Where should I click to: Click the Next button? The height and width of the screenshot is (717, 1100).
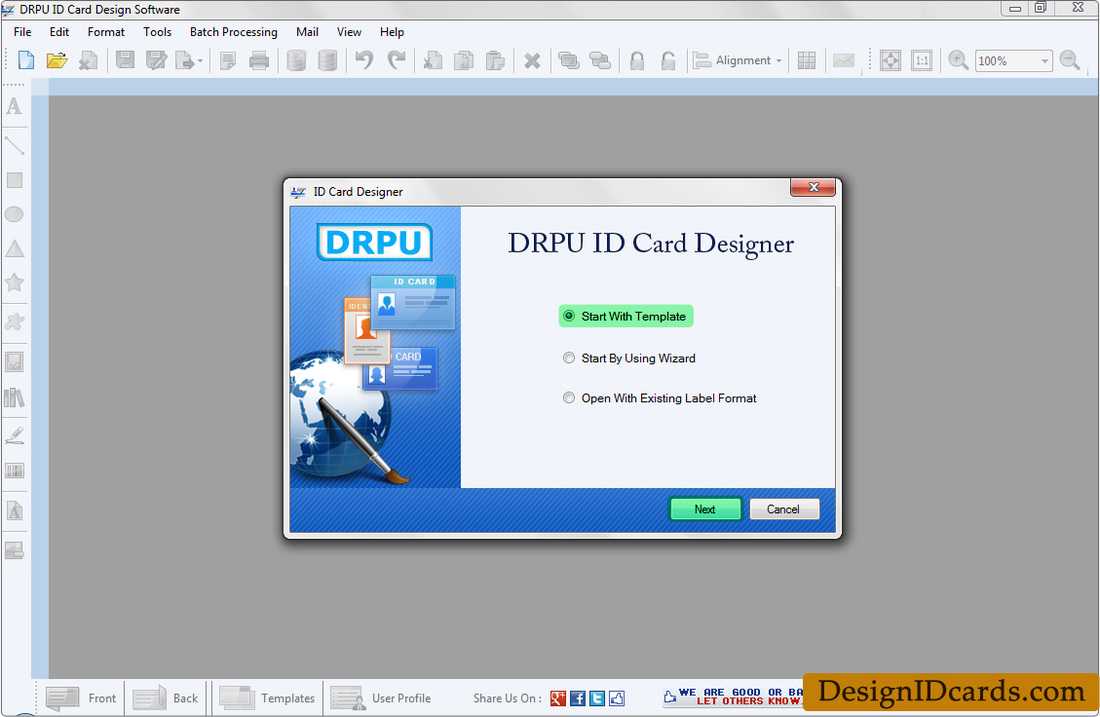pyautogui.click(x=705, y=509)
